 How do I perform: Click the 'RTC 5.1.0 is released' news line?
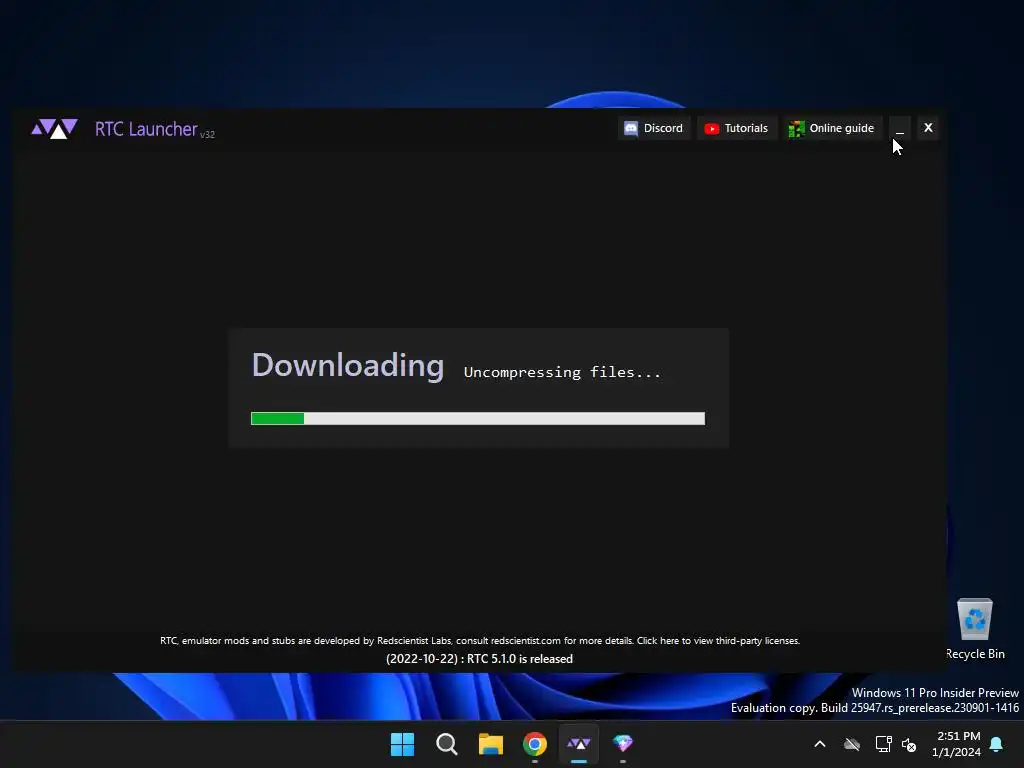(479, 659)
